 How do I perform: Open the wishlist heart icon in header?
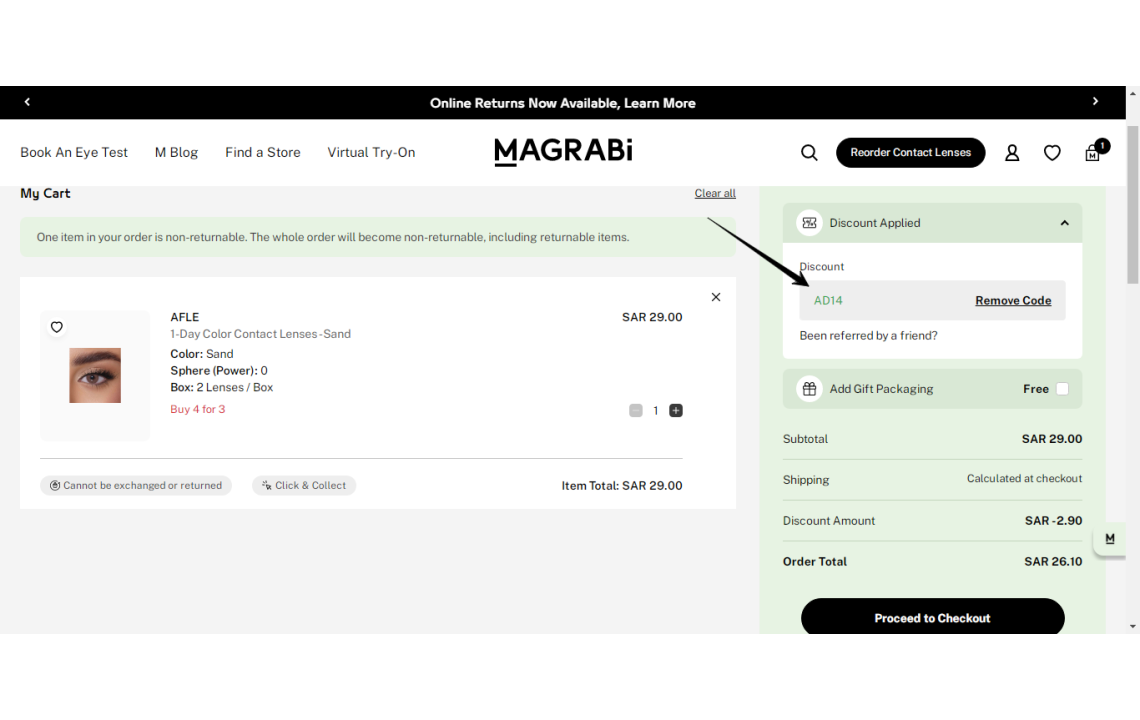click(1052, 153)
